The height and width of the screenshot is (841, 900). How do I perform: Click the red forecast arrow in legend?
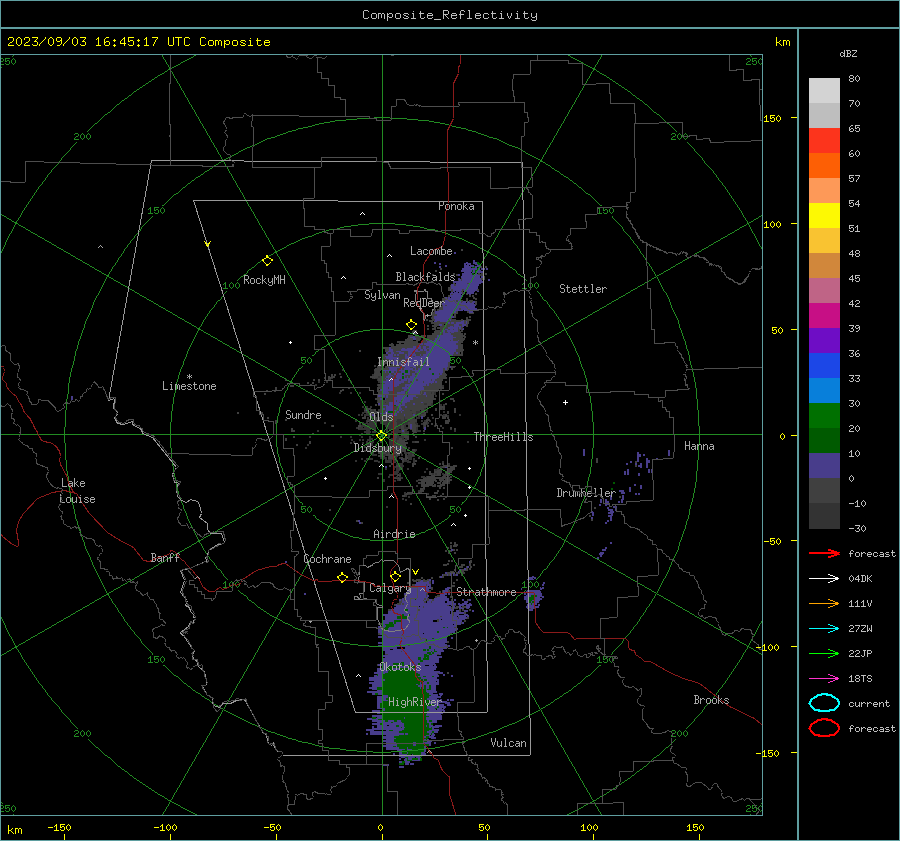824,553
